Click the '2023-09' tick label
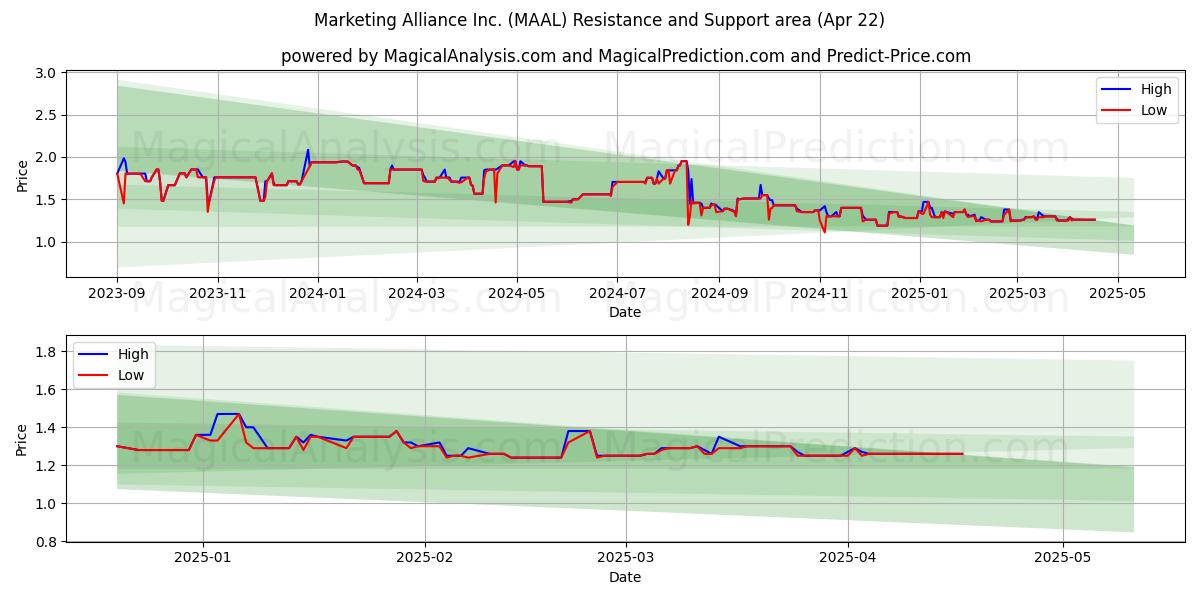Image resolution: width=1200 pixels, height=600 pixels. [117, 293]
